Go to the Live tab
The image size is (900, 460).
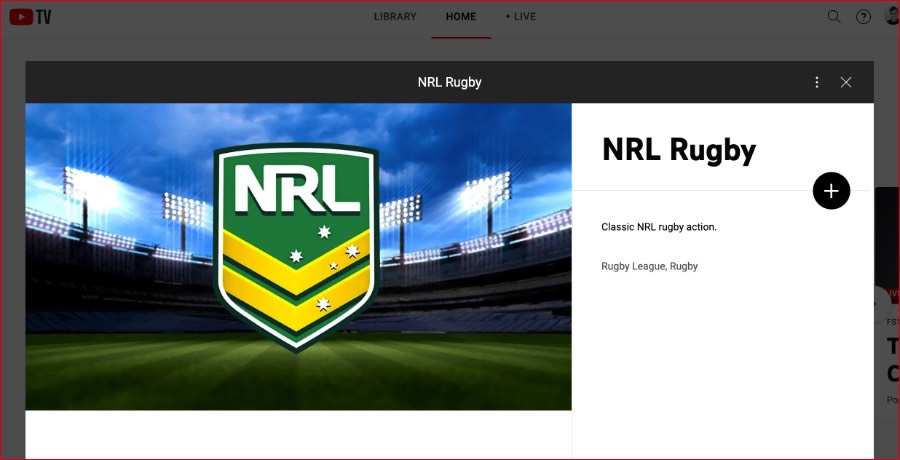(x=521, y=17)
